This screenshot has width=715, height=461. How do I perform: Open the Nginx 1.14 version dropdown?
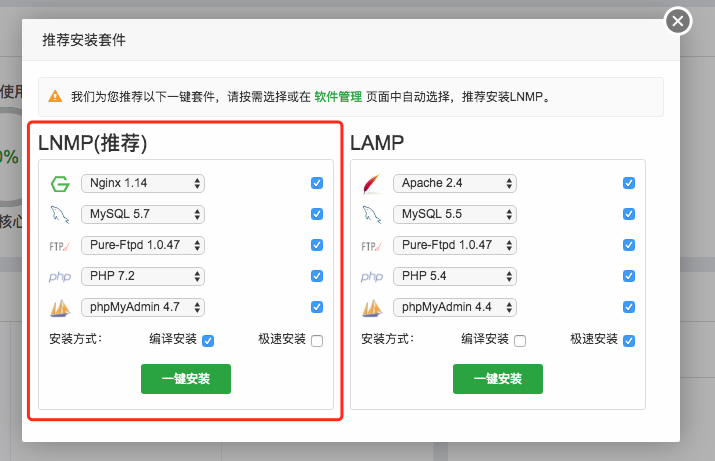(143, 183)
